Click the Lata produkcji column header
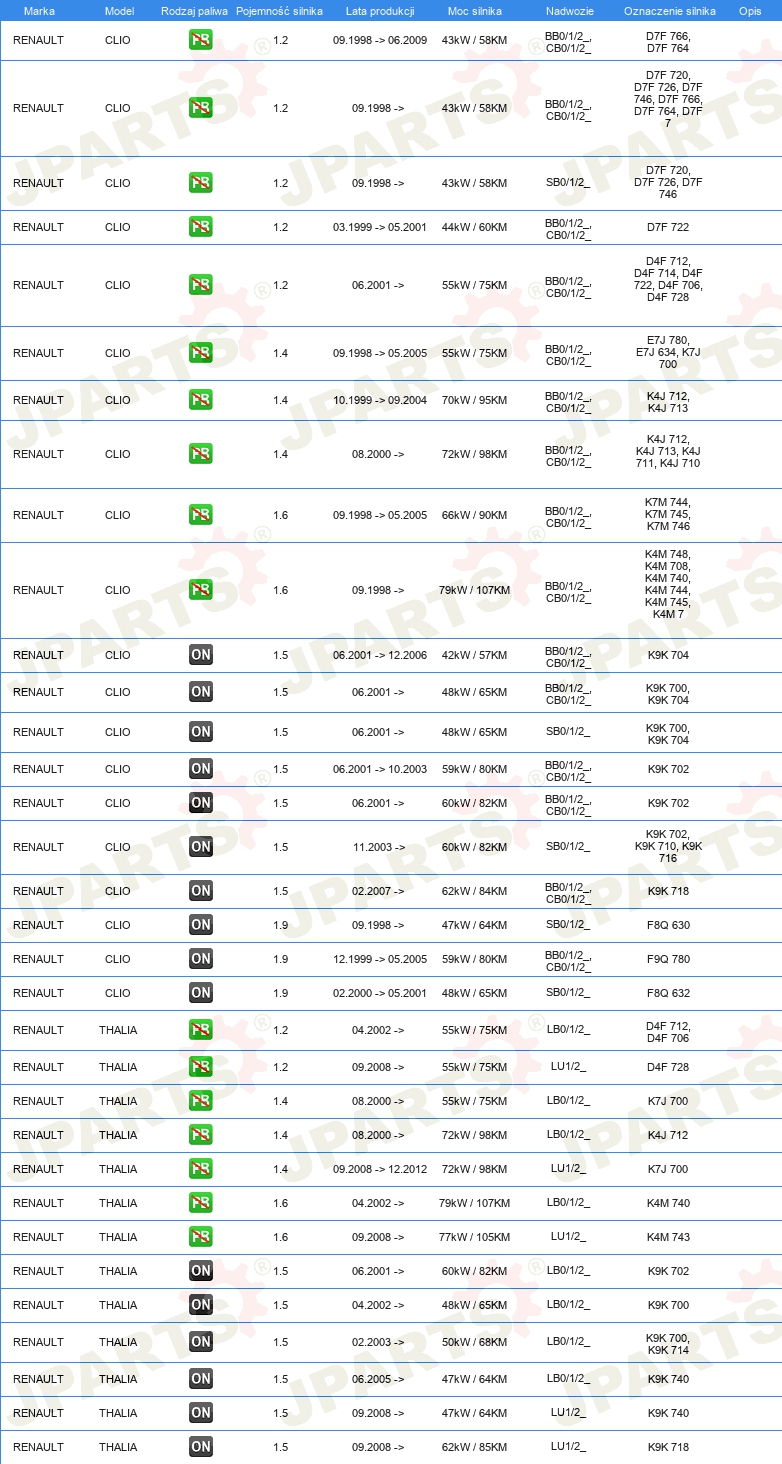This screenshot has width=782, height=1464. [380, 11]
